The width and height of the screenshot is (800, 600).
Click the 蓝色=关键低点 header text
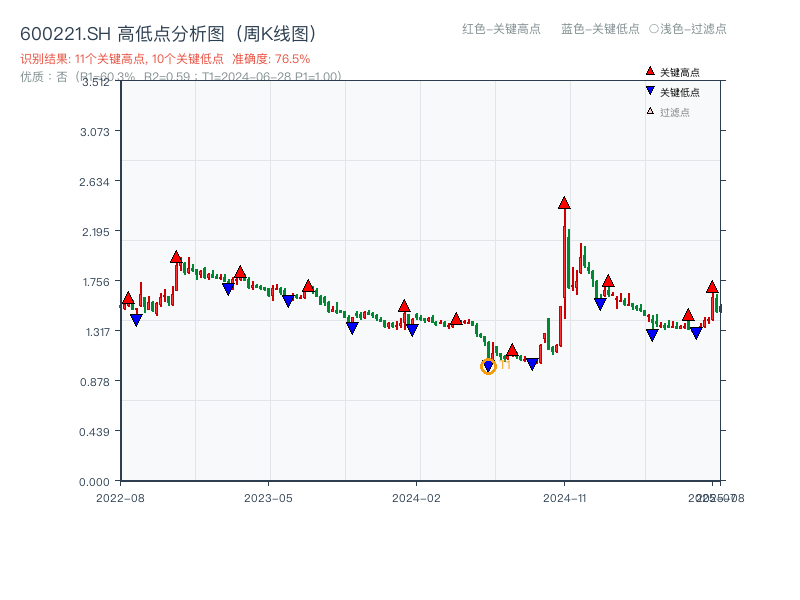(x=600, y=29)
